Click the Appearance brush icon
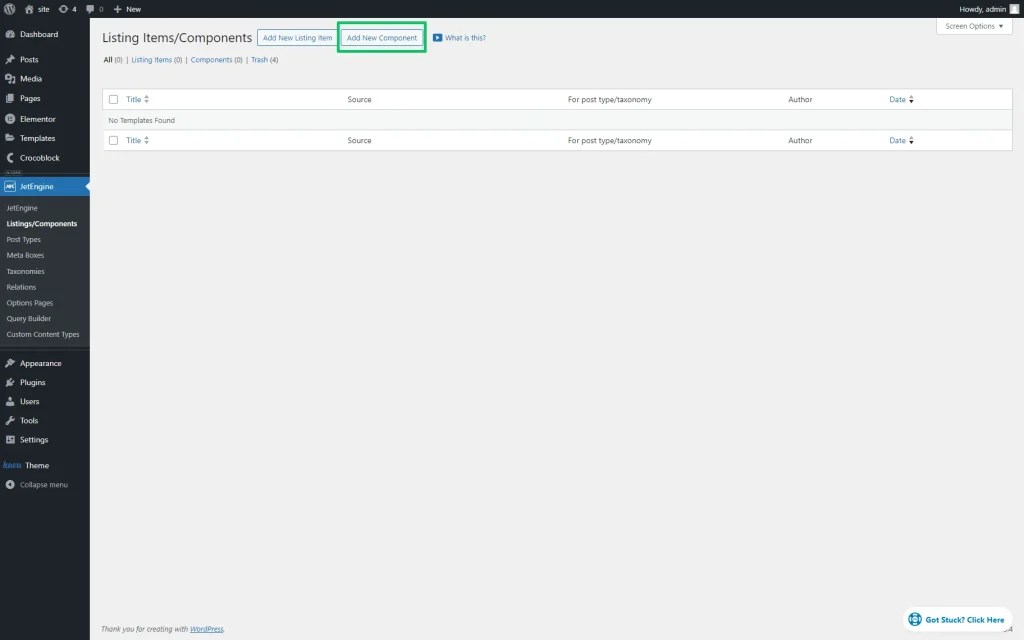The image size is (1024, 640). [x=10, y=363]
